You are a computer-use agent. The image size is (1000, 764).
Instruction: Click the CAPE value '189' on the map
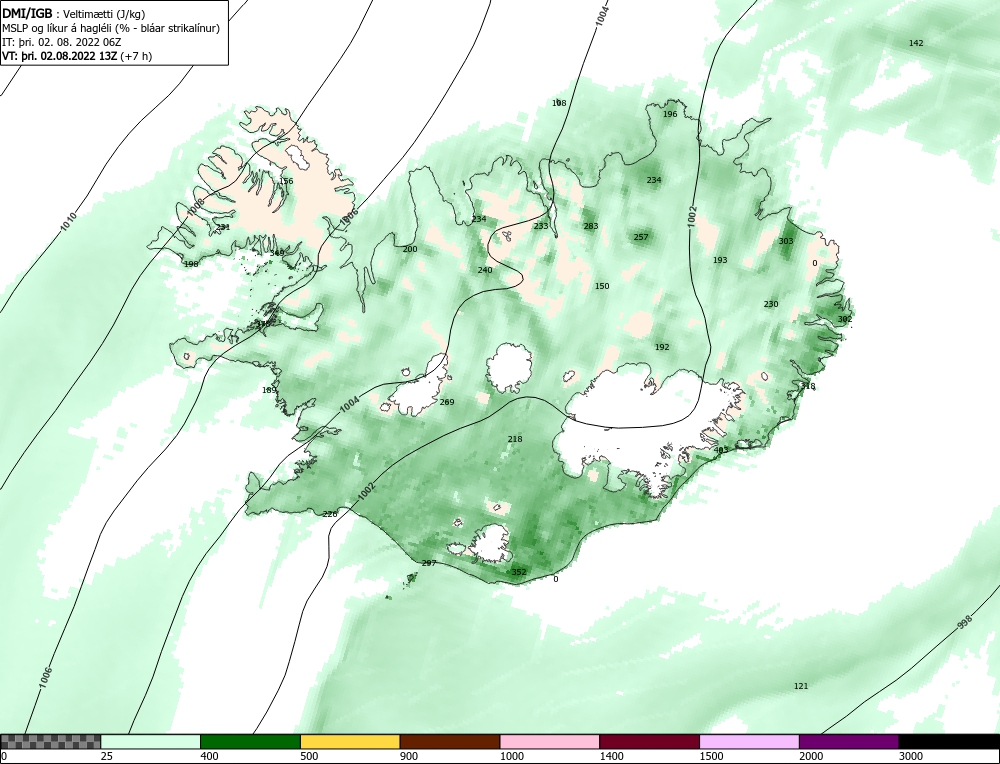tap(269, 391)
